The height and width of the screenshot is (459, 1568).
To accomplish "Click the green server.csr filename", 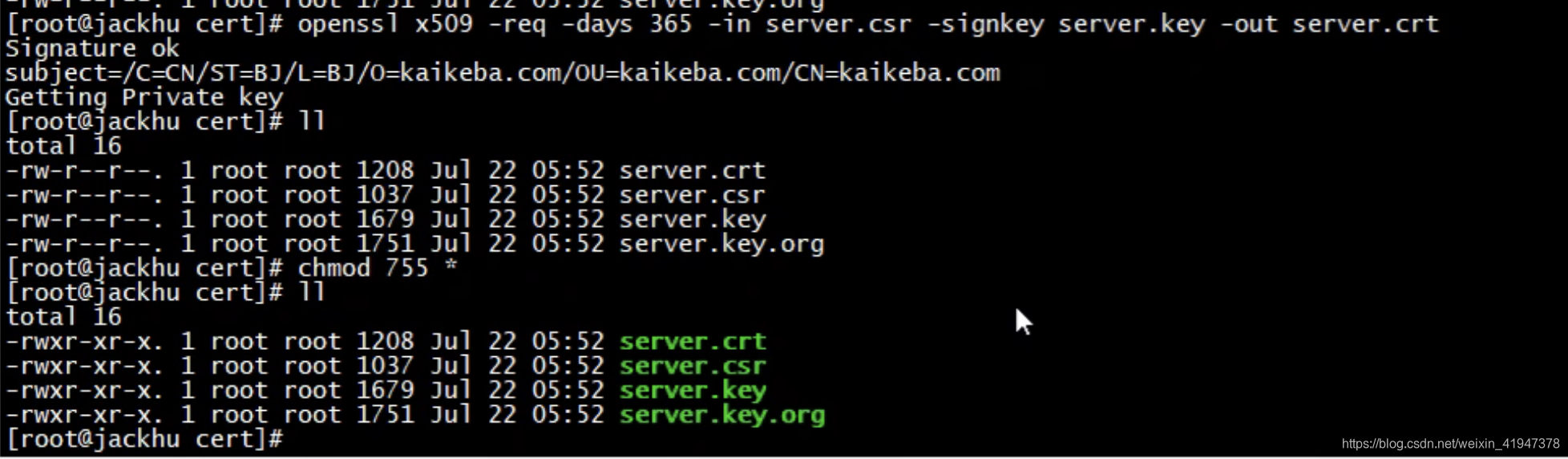I will [693, 367].
